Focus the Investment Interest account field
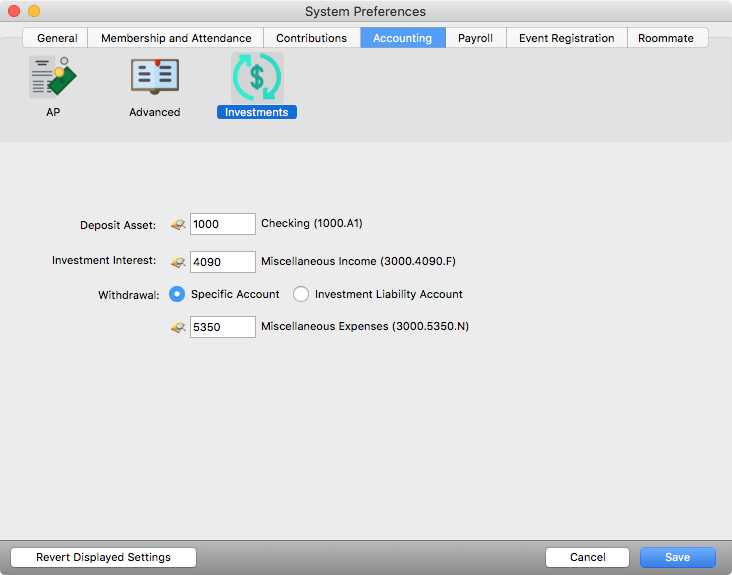 (x=222, y=262)
